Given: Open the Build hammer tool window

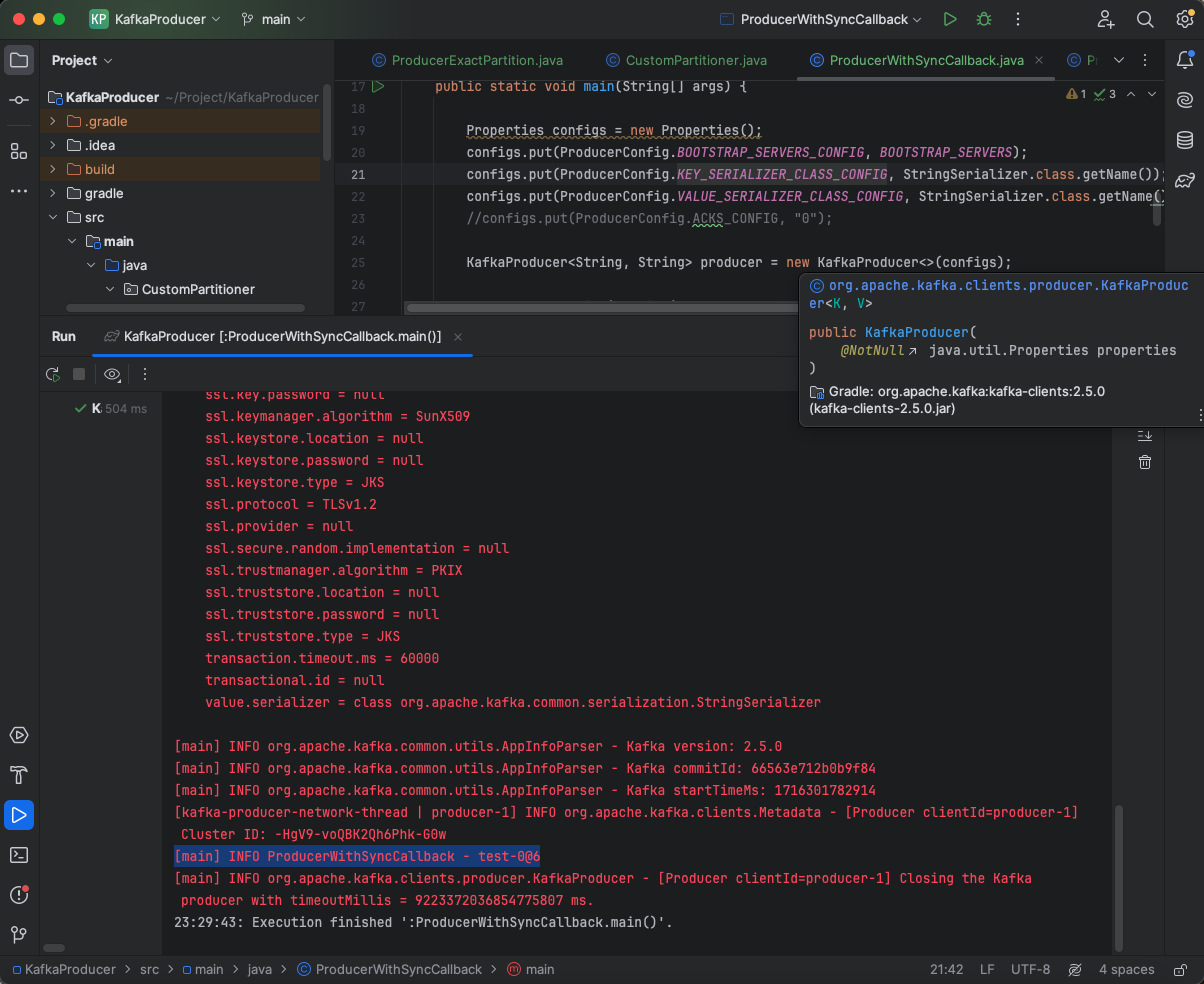Looking at the screenshot, I should coord(19,775).
